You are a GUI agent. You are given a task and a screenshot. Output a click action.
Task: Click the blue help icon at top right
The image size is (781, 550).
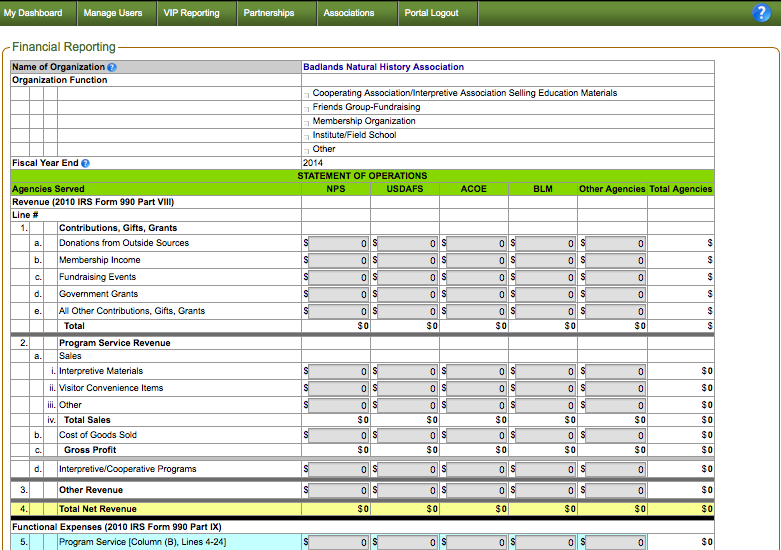tap(761, 13)
